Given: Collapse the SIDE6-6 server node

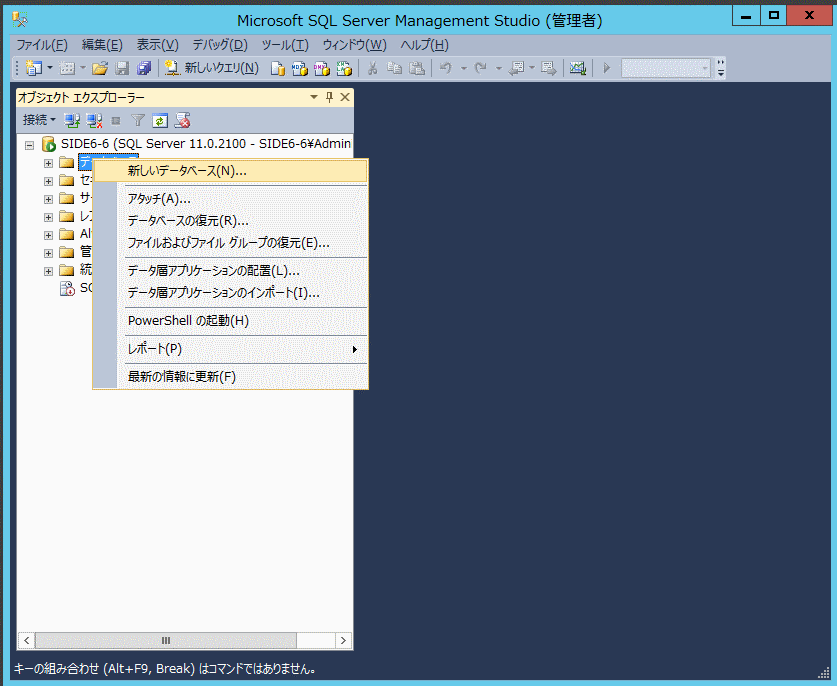Looking at the screenshot, I should pos(29,145).
